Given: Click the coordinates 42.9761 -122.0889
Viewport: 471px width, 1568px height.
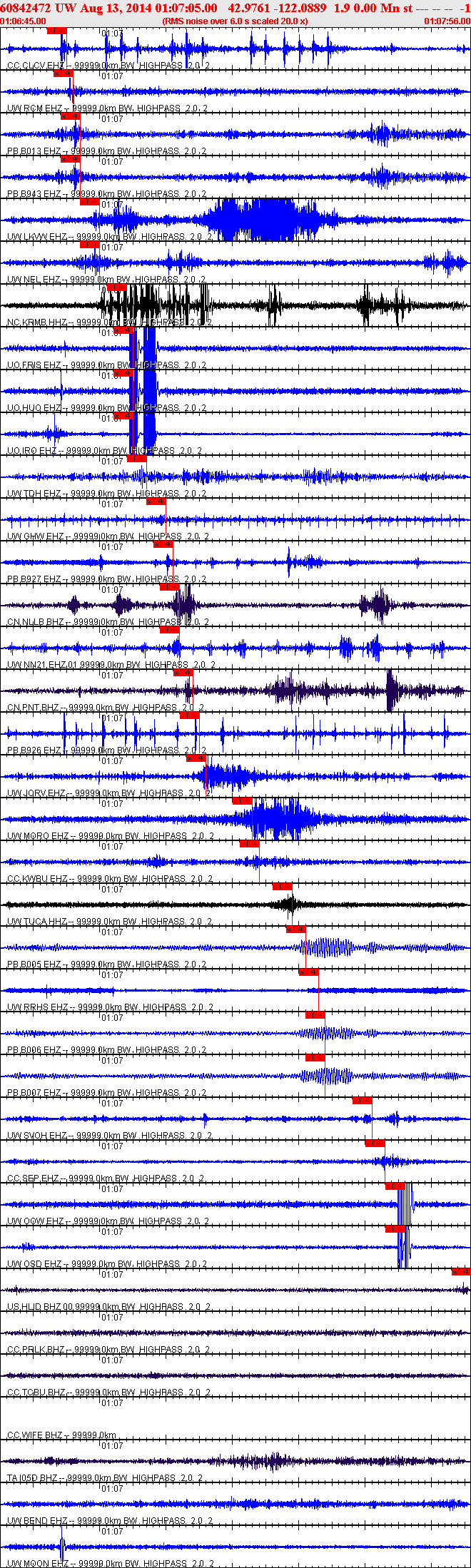Looking at the screenshot, I should pyautogui.click(x=277, y=8).
